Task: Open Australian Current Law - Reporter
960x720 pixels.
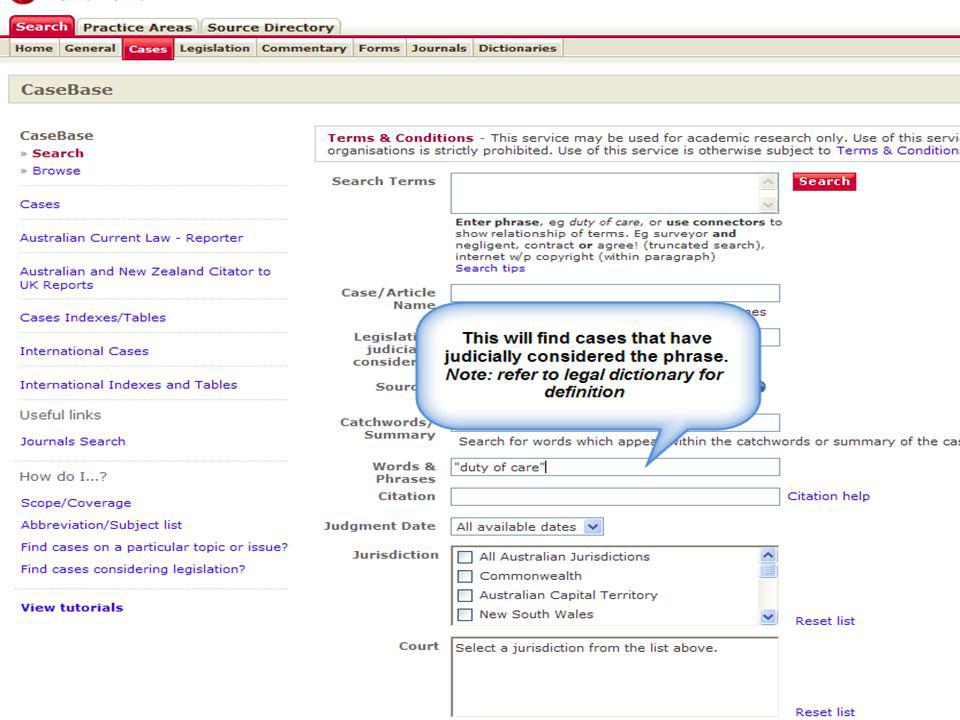Action: [131, 238]
